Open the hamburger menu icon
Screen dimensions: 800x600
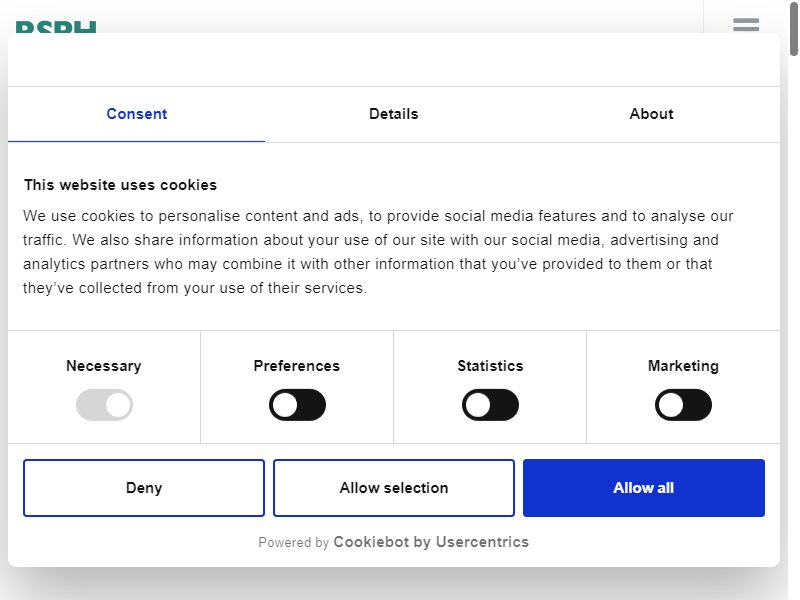(x=745, y=24)
